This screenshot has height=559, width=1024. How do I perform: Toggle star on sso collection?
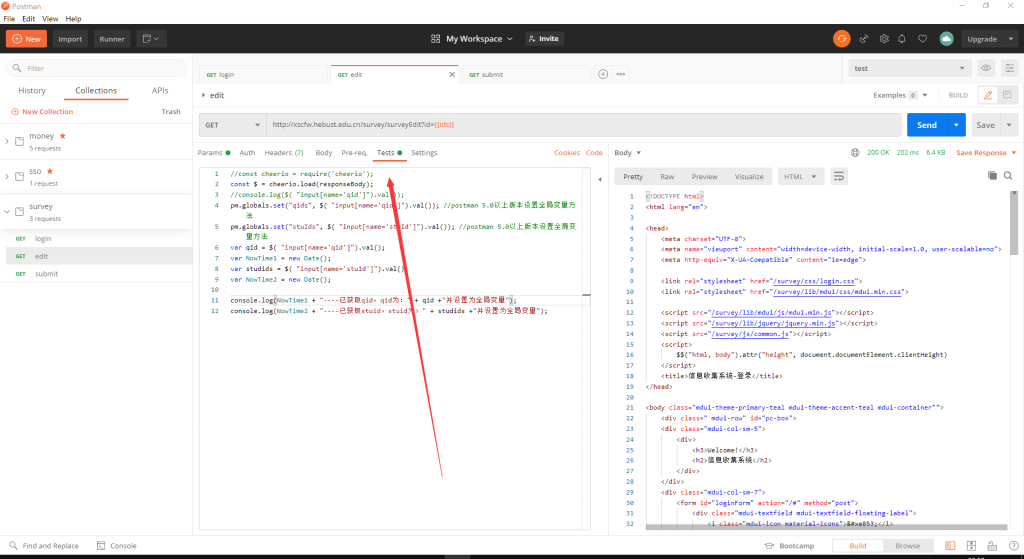click(48, 171)
